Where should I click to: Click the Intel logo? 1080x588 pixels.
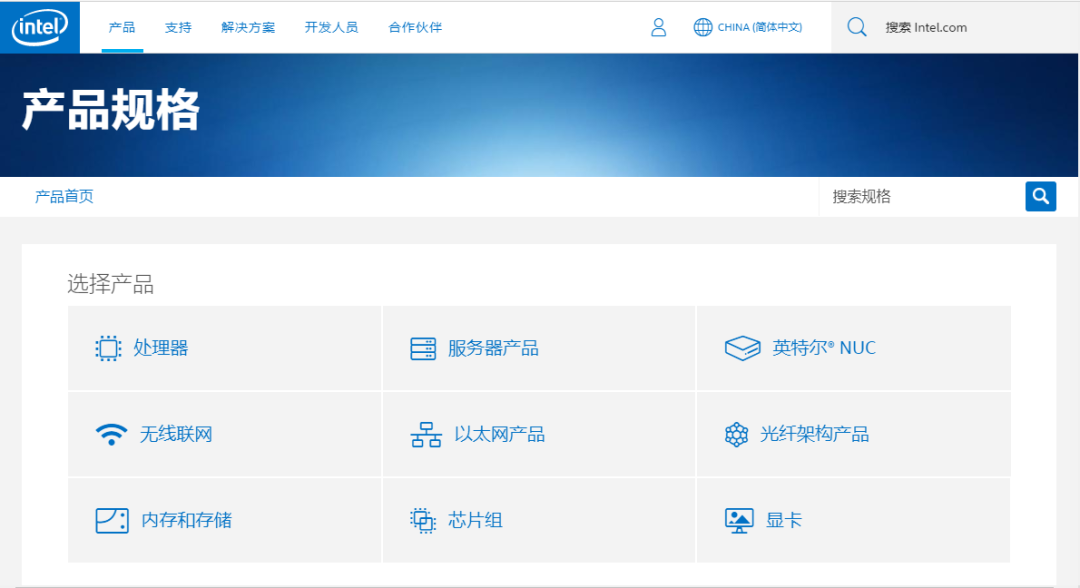40,28
